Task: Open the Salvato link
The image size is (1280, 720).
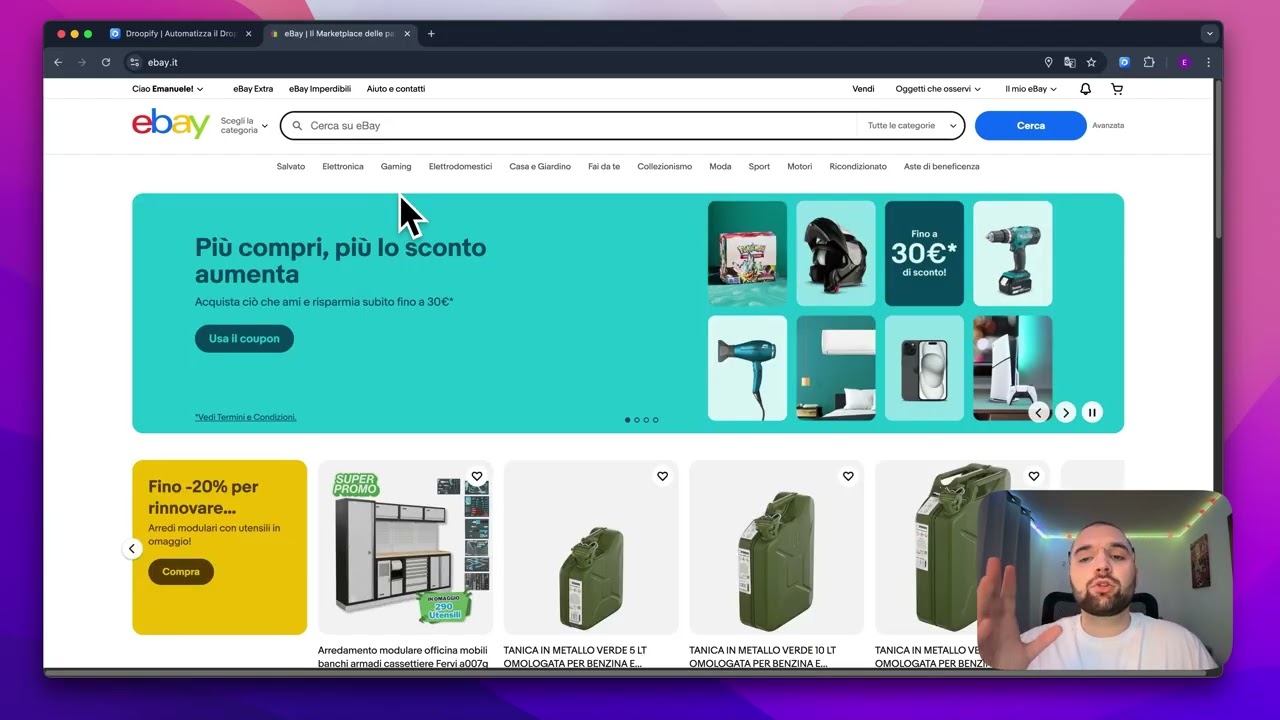Action: (291, 167)
